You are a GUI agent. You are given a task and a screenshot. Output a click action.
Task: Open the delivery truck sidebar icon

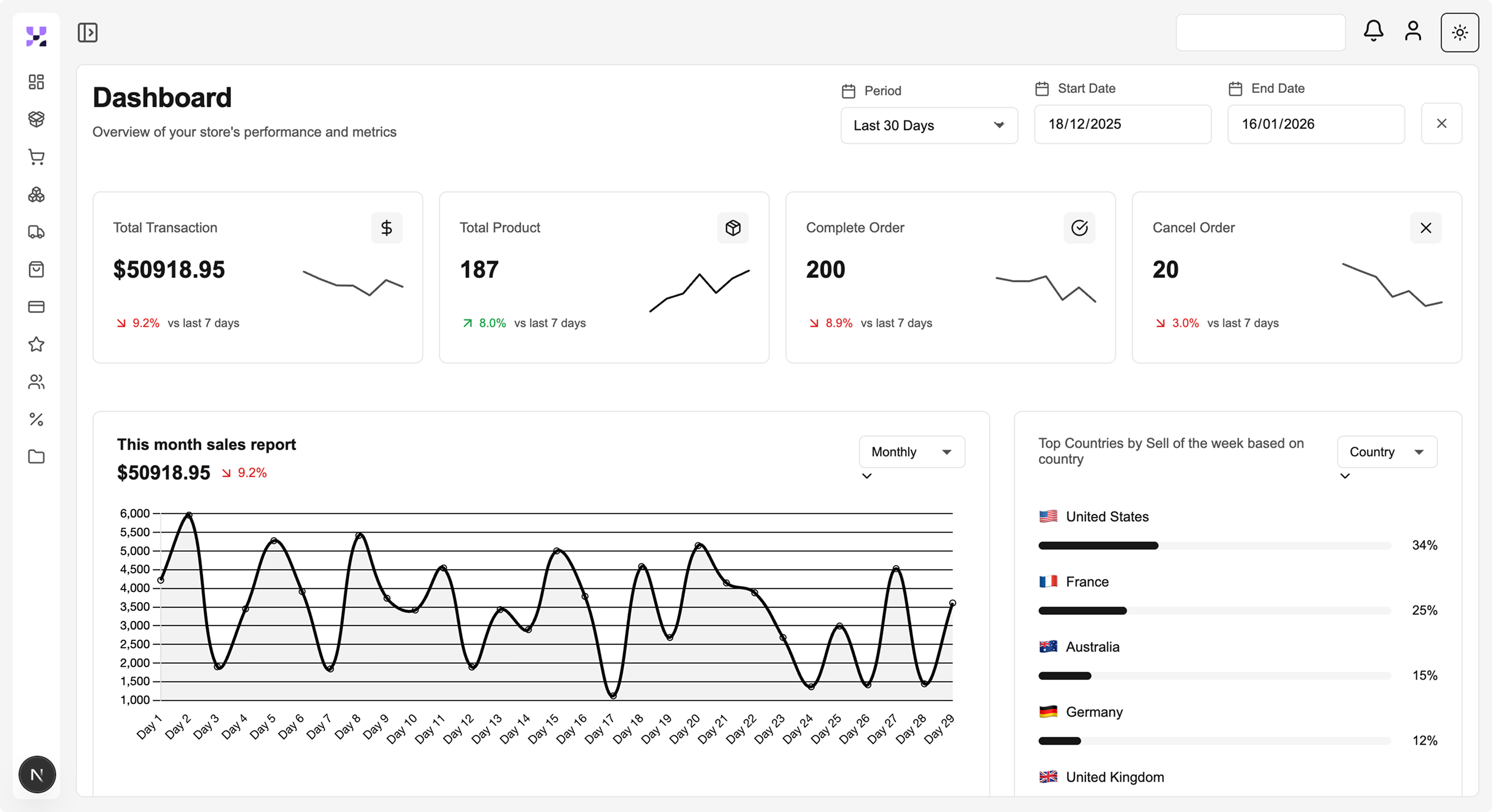[37, 232]
